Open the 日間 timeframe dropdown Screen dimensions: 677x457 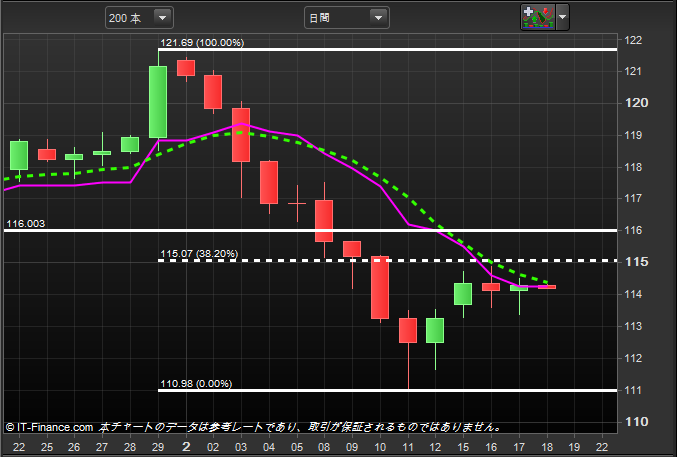point(347,18)
